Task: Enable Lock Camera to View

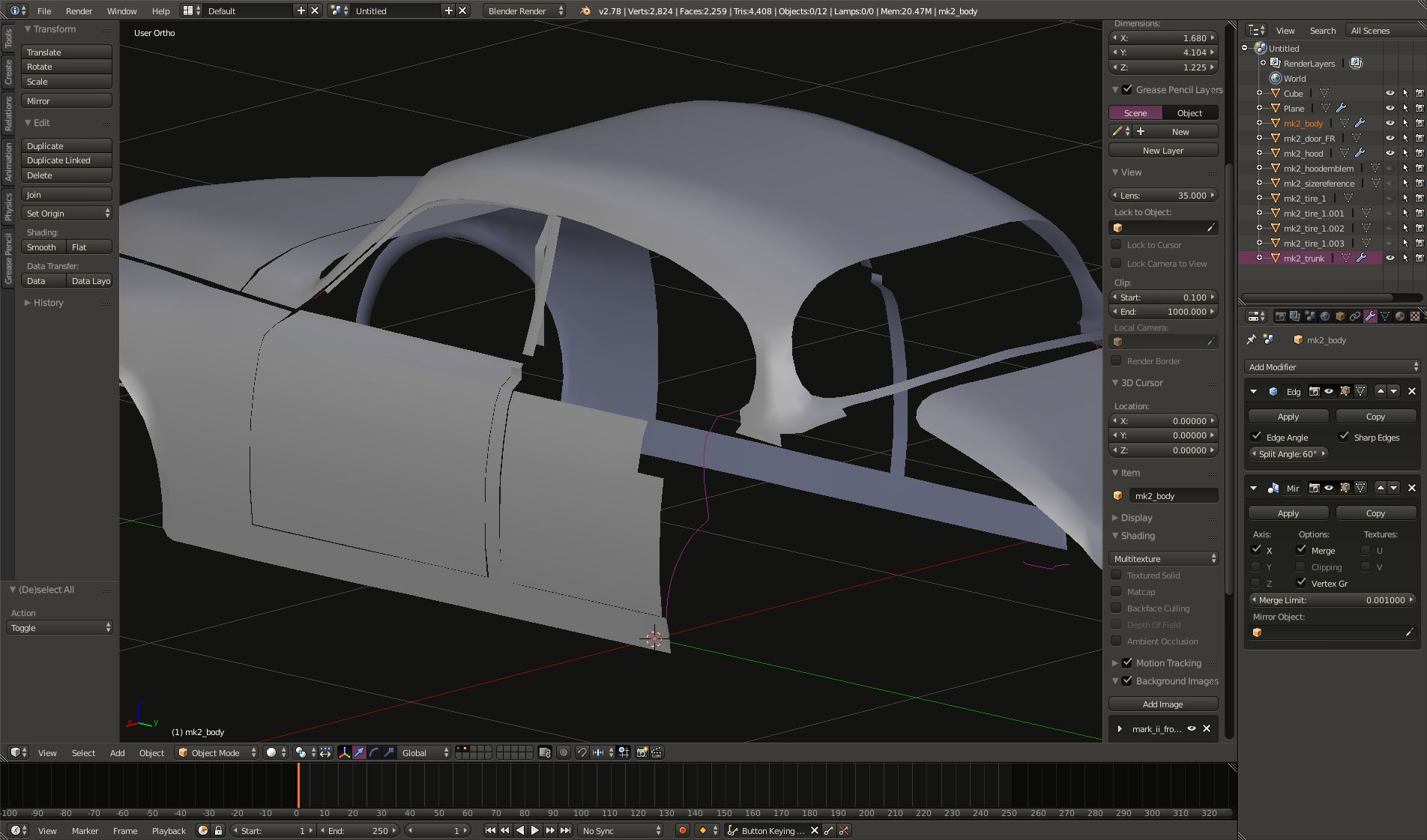Action: pos(1116,264)
